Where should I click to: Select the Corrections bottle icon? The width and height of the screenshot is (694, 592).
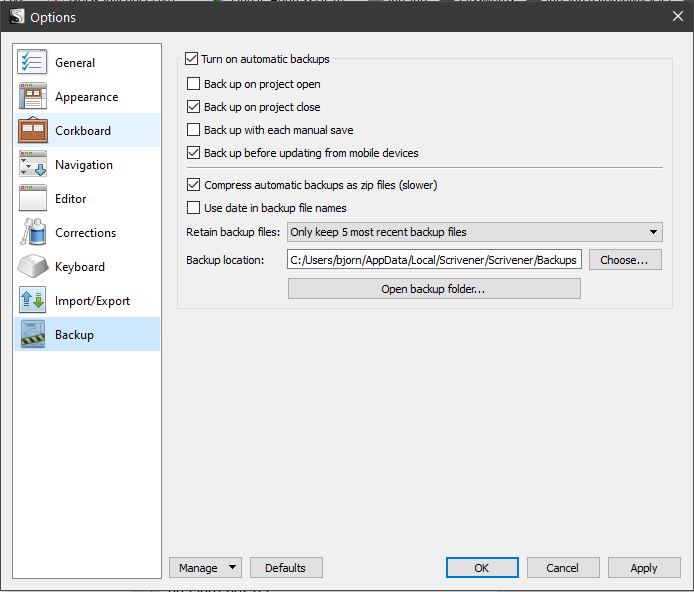point(33,232)
